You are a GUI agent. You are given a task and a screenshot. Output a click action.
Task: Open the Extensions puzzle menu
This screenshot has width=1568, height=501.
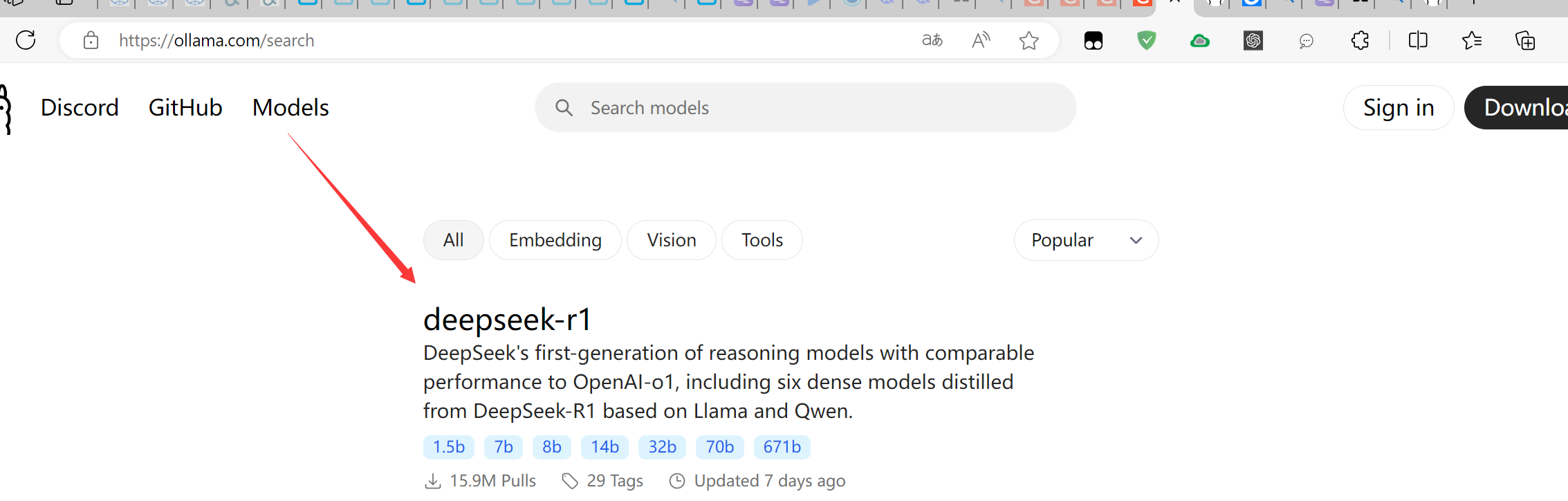1360,41
